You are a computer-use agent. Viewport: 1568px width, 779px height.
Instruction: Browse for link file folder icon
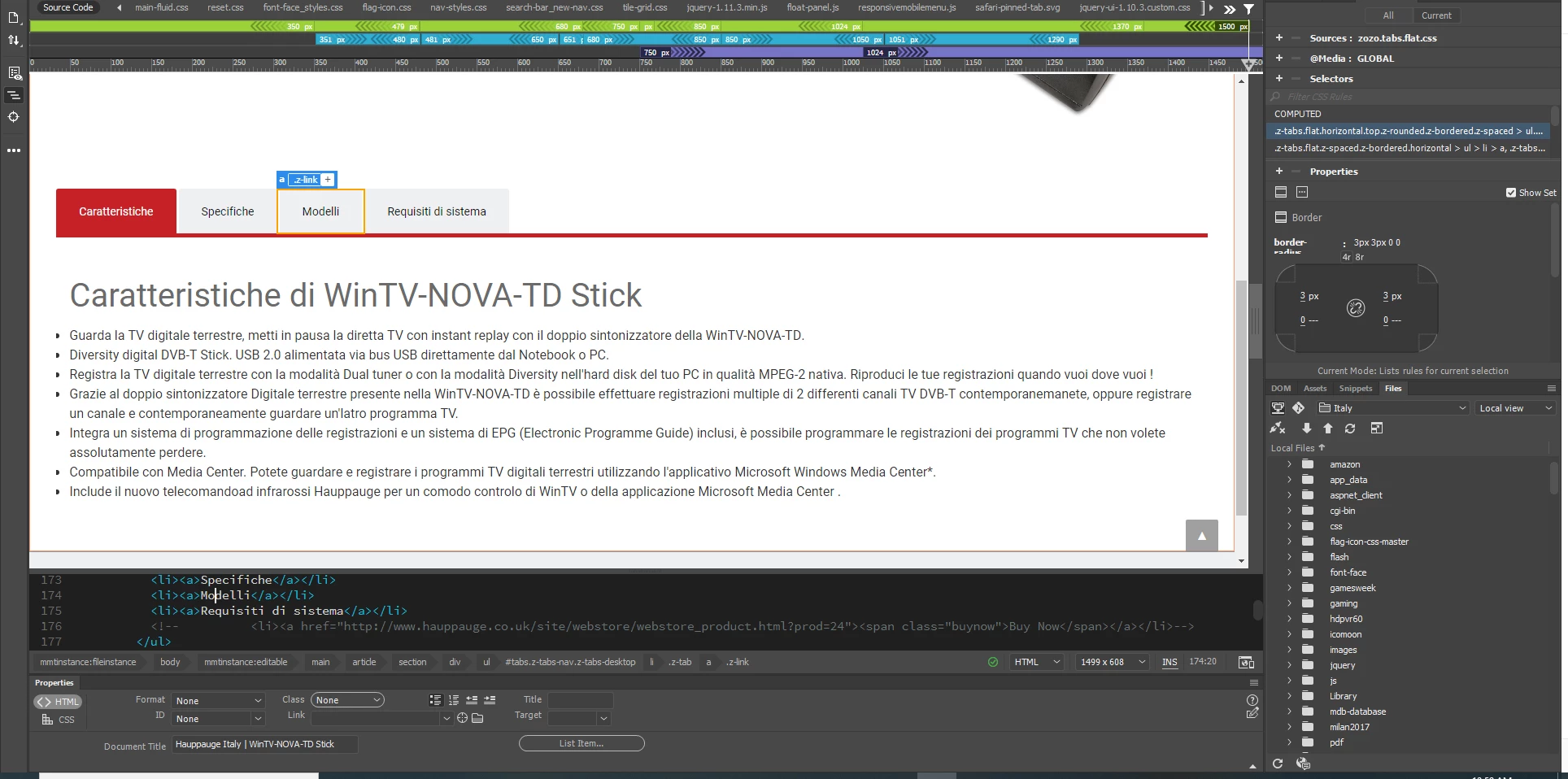coord(477,718)
